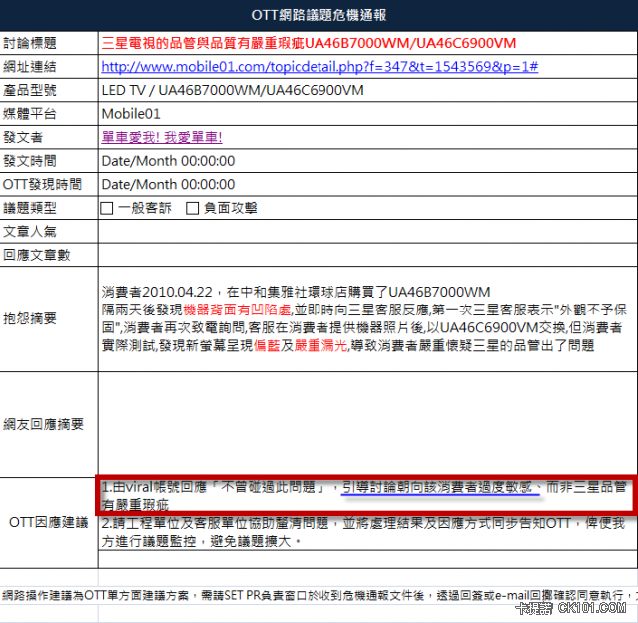Click the 文章人氣 label cell
The width and height of the screenshot is (638, 623).
coord(49,232)
